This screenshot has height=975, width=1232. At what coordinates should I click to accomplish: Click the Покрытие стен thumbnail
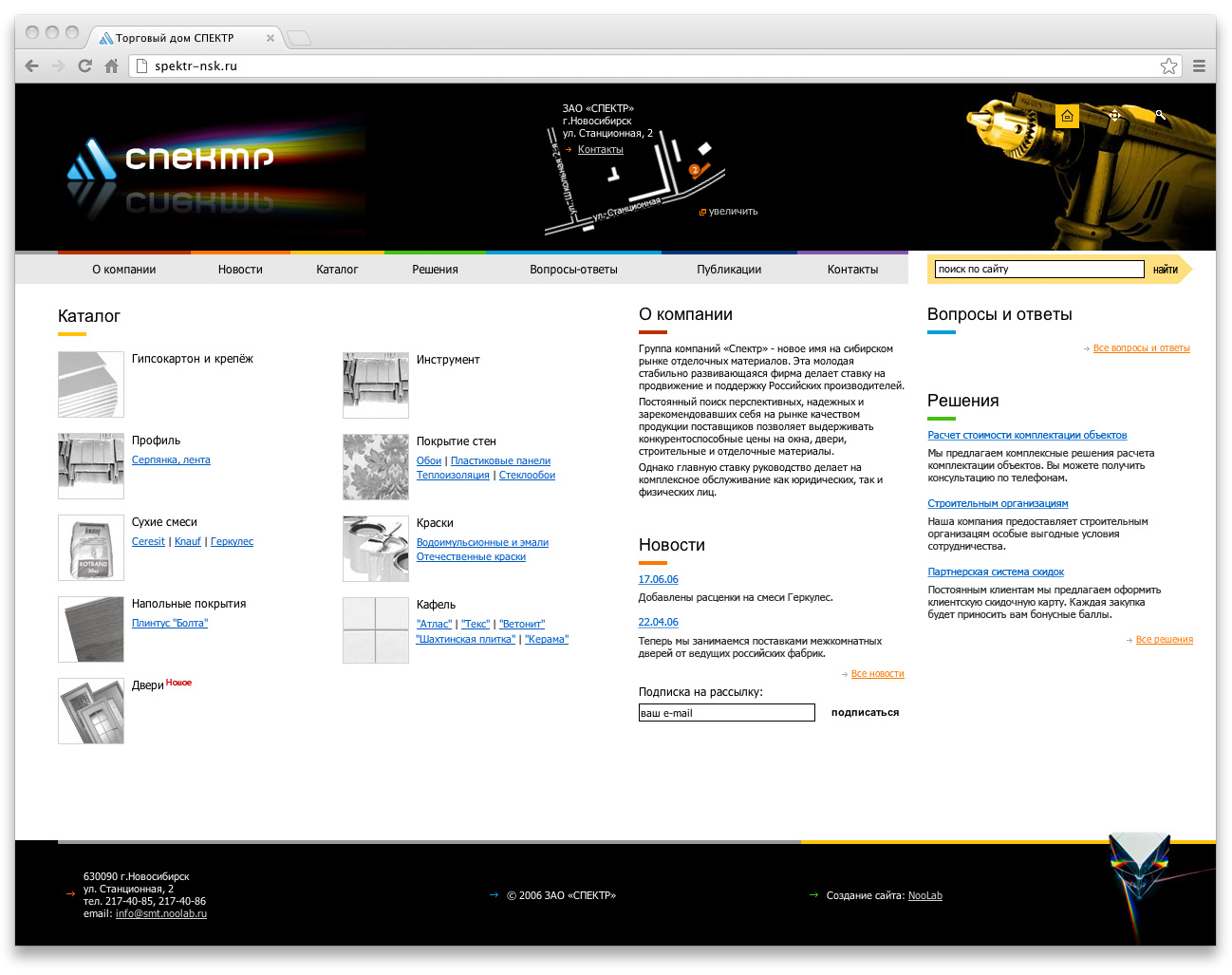pyautogui.click(x=376, y=467)
